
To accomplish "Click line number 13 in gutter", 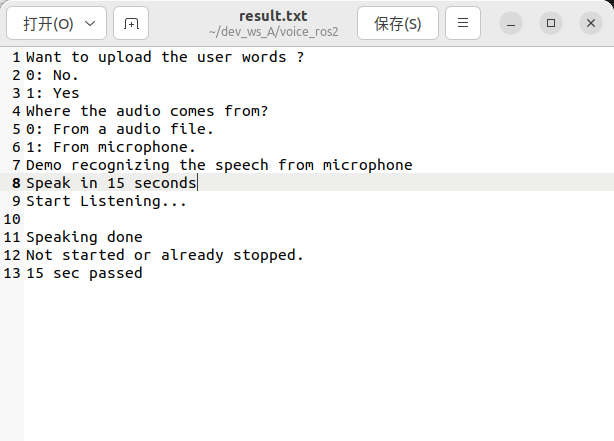I will [12, 273].
